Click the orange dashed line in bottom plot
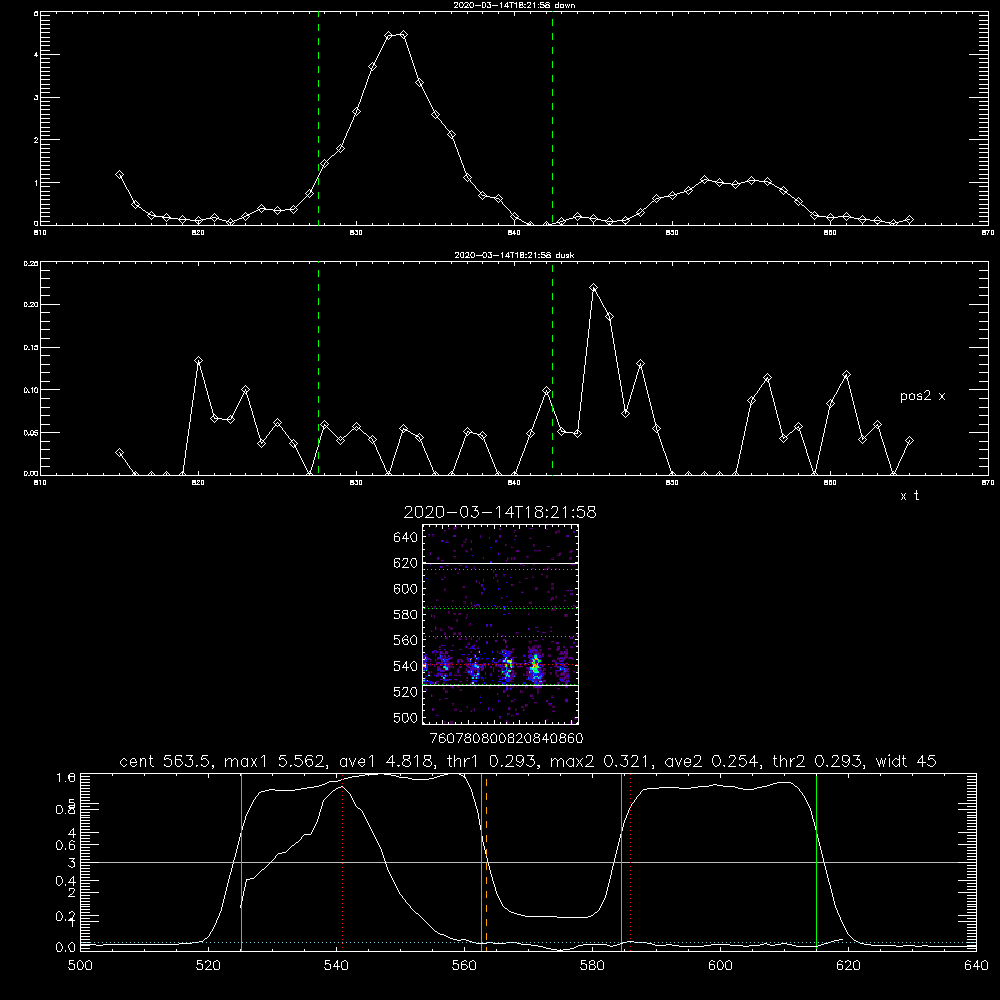The image size is (1000, 1000). [487, 861]
